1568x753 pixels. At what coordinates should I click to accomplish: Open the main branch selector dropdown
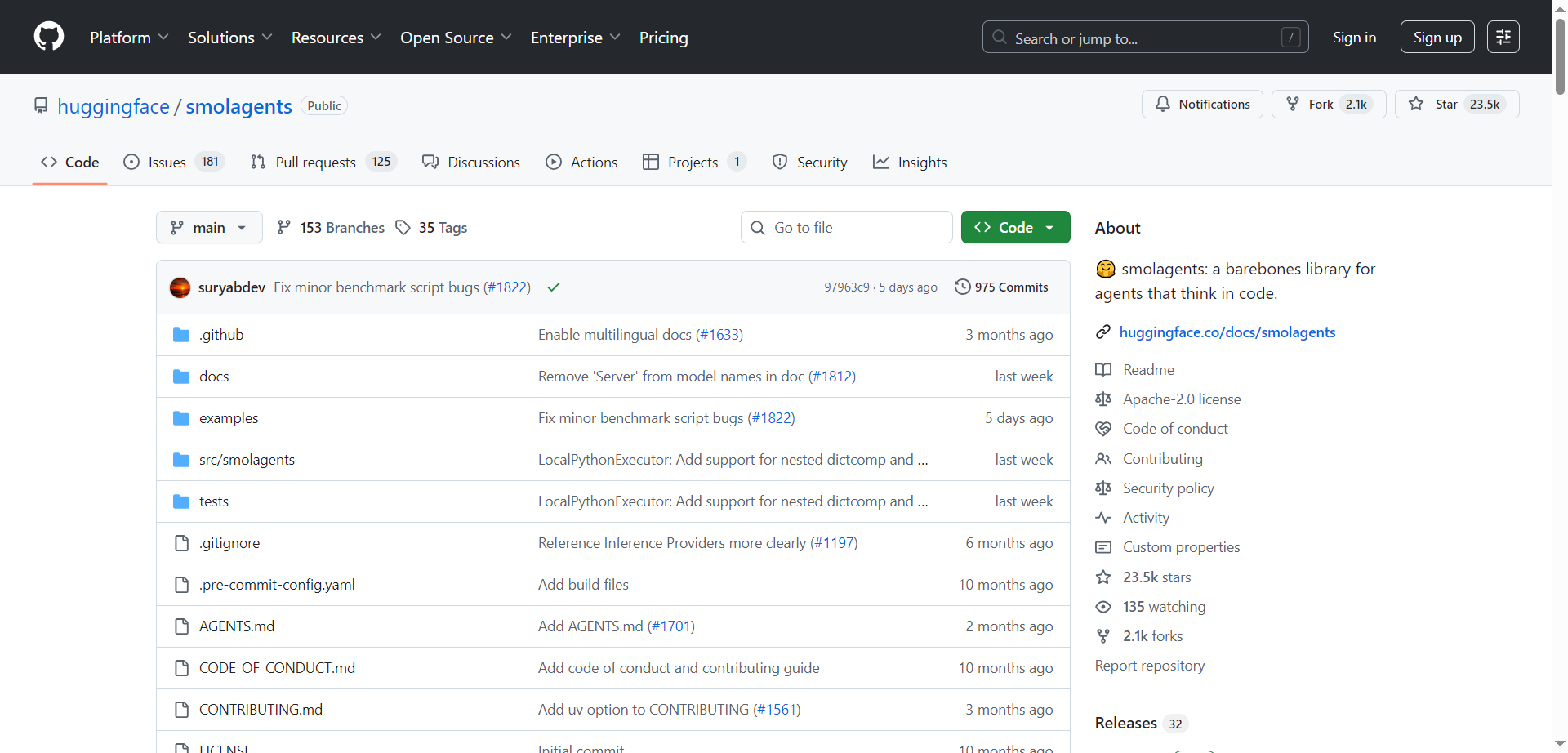(209, 227)
